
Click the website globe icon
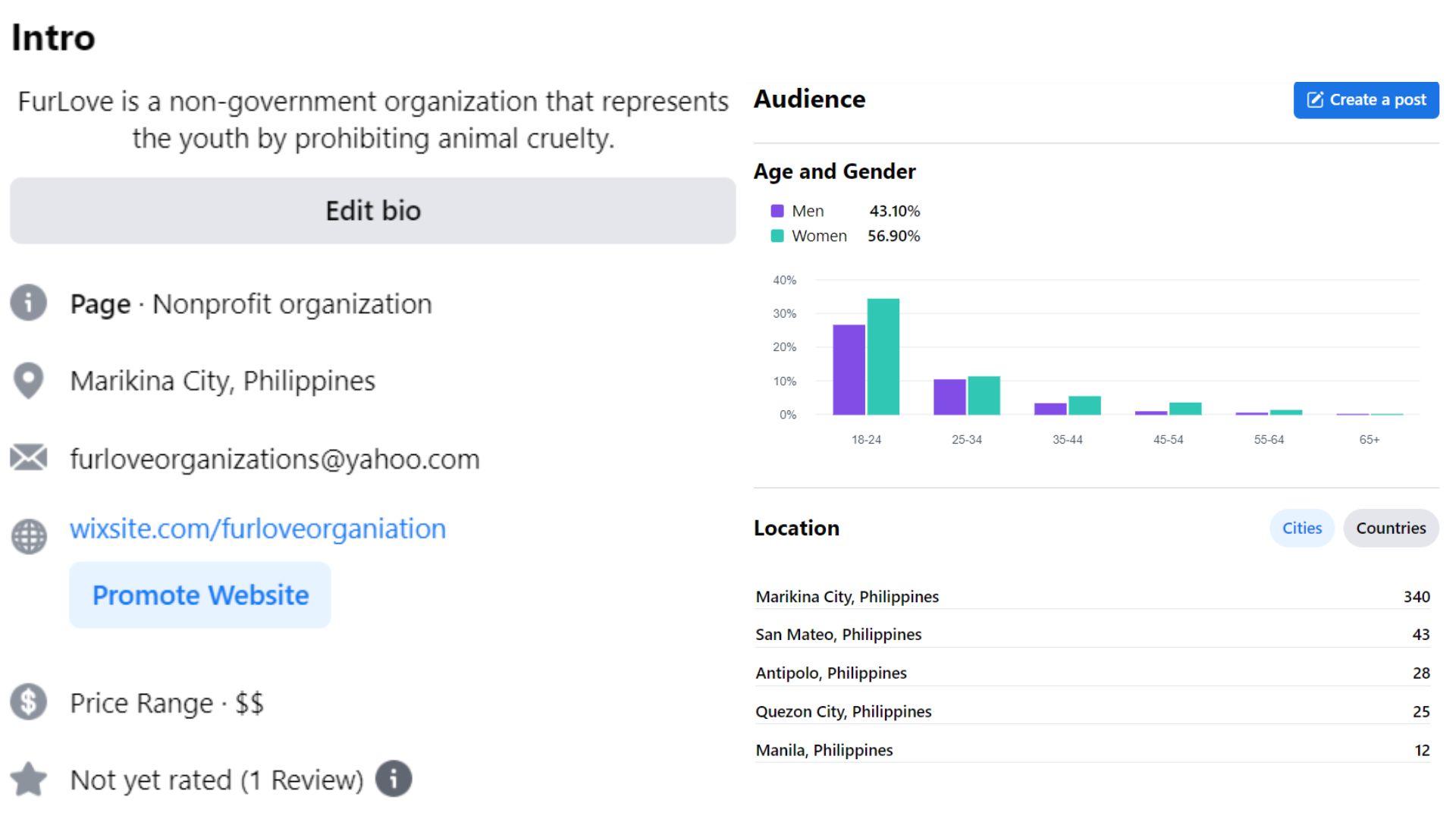coord(29,536)
